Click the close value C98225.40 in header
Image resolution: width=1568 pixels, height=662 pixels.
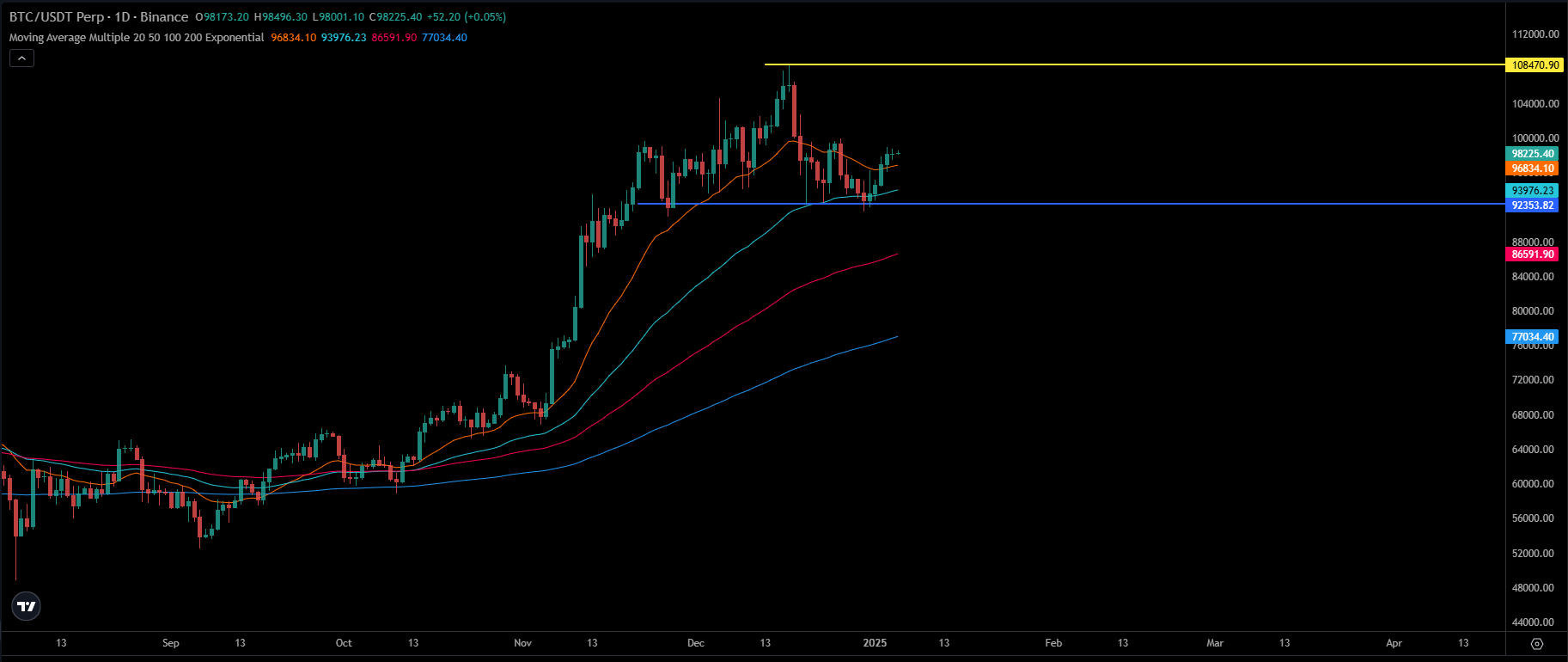tap(395, 17)
